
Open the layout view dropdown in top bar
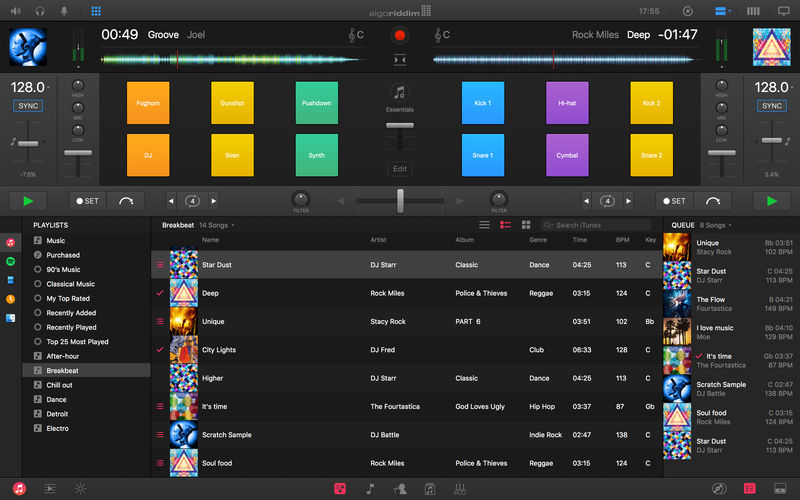coord(723,11)
